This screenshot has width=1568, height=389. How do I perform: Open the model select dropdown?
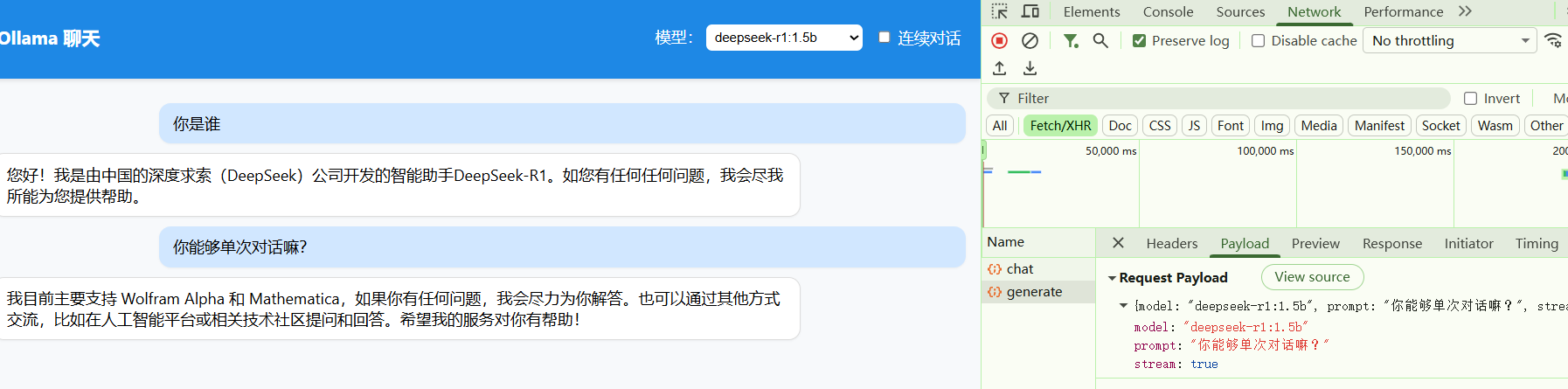(x=784, y=38)
